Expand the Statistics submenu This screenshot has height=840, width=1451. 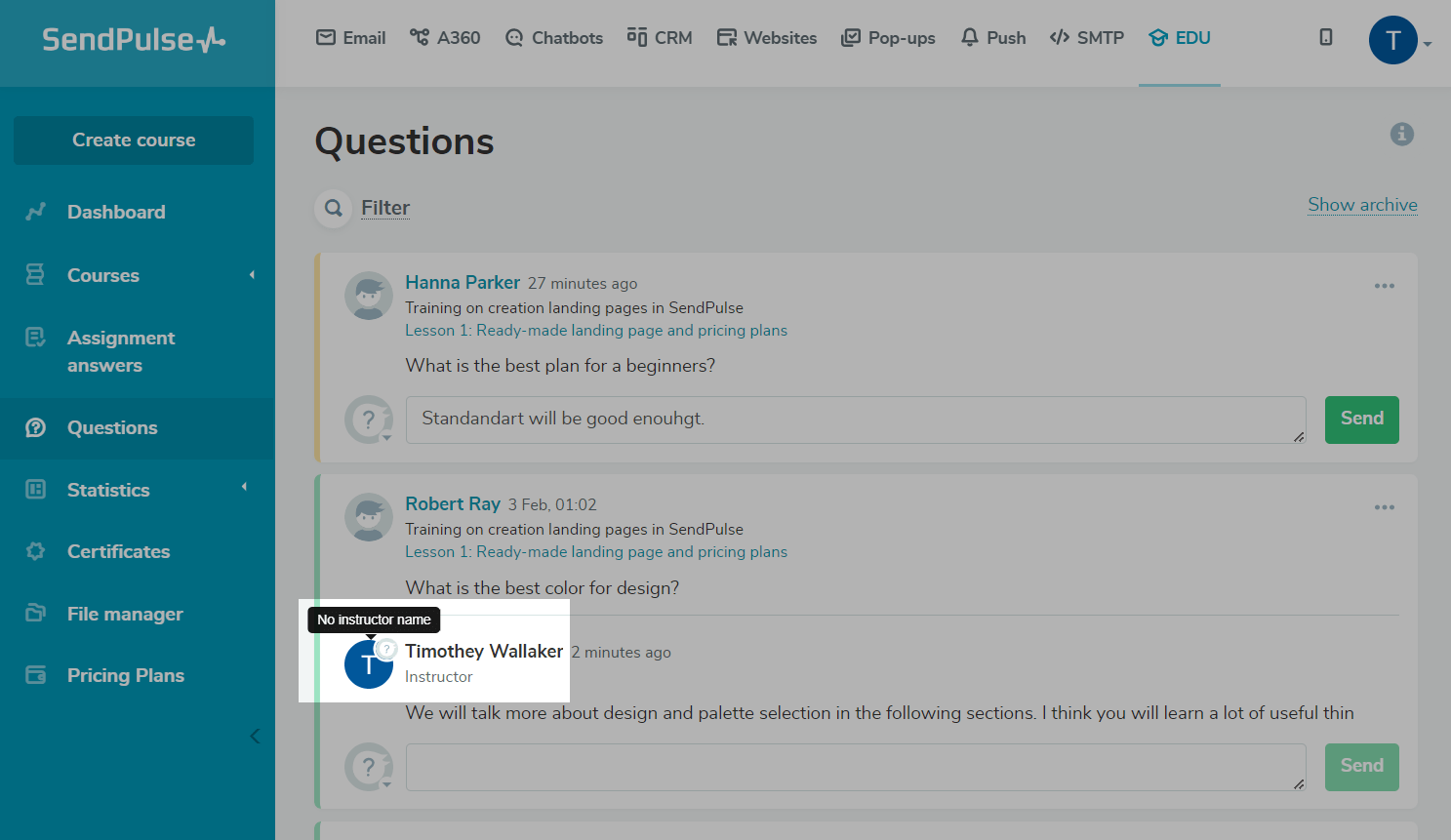click(244, 487)
